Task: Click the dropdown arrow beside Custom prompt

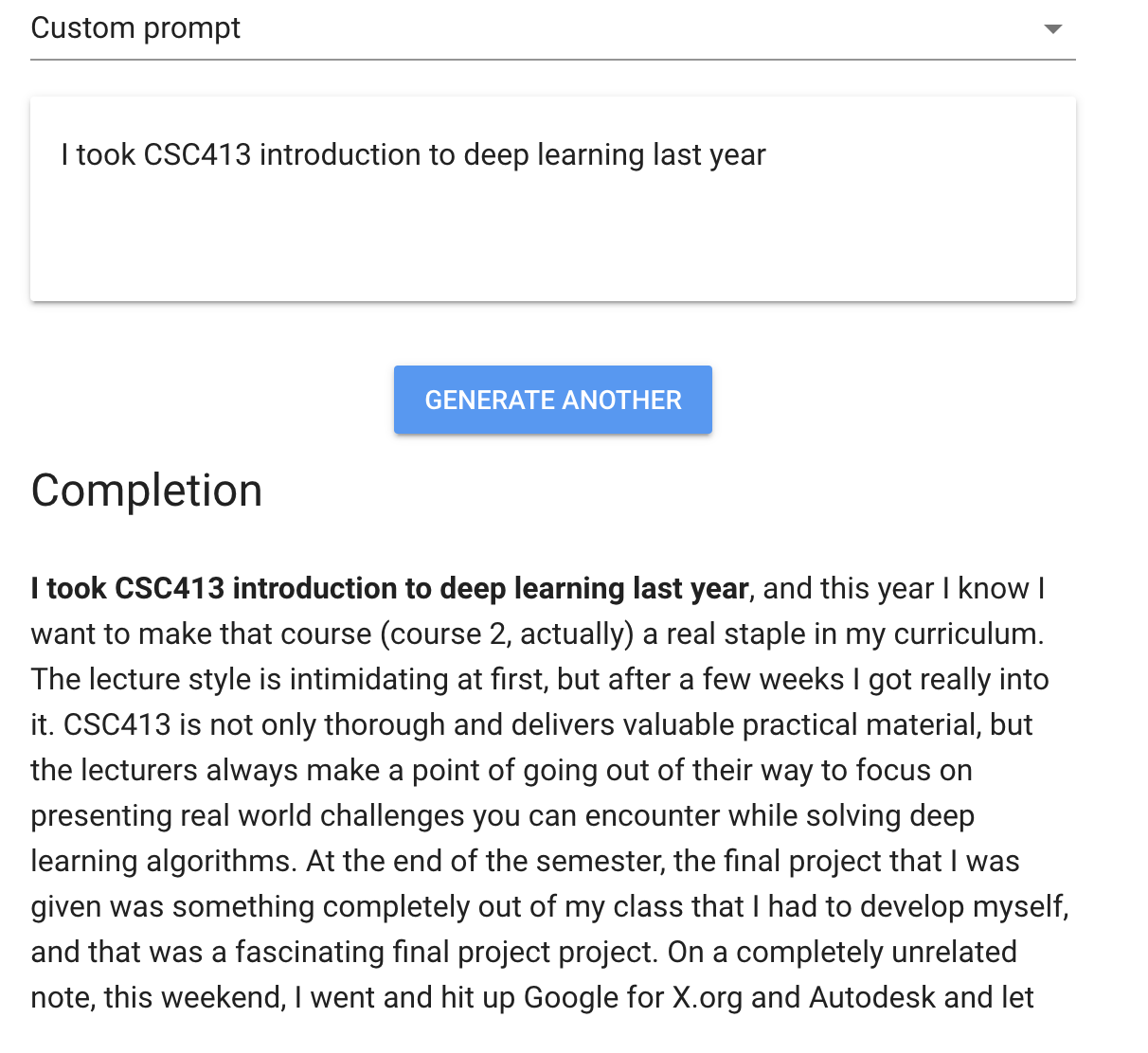Action: tap(1052, 29)
